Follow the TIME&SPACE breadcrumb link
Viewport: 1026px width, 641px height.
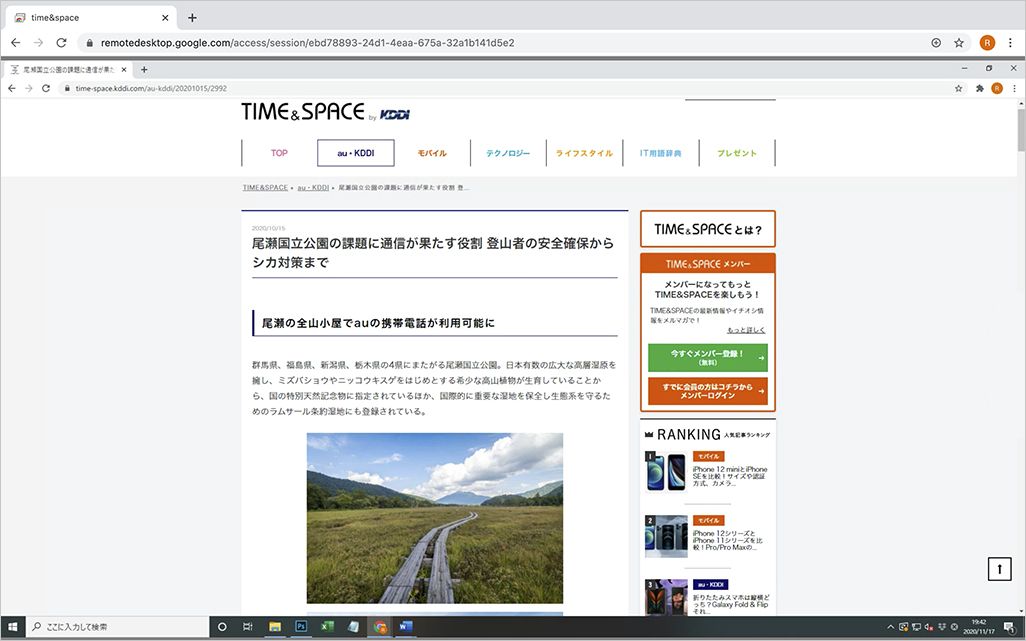coord(265,188)
